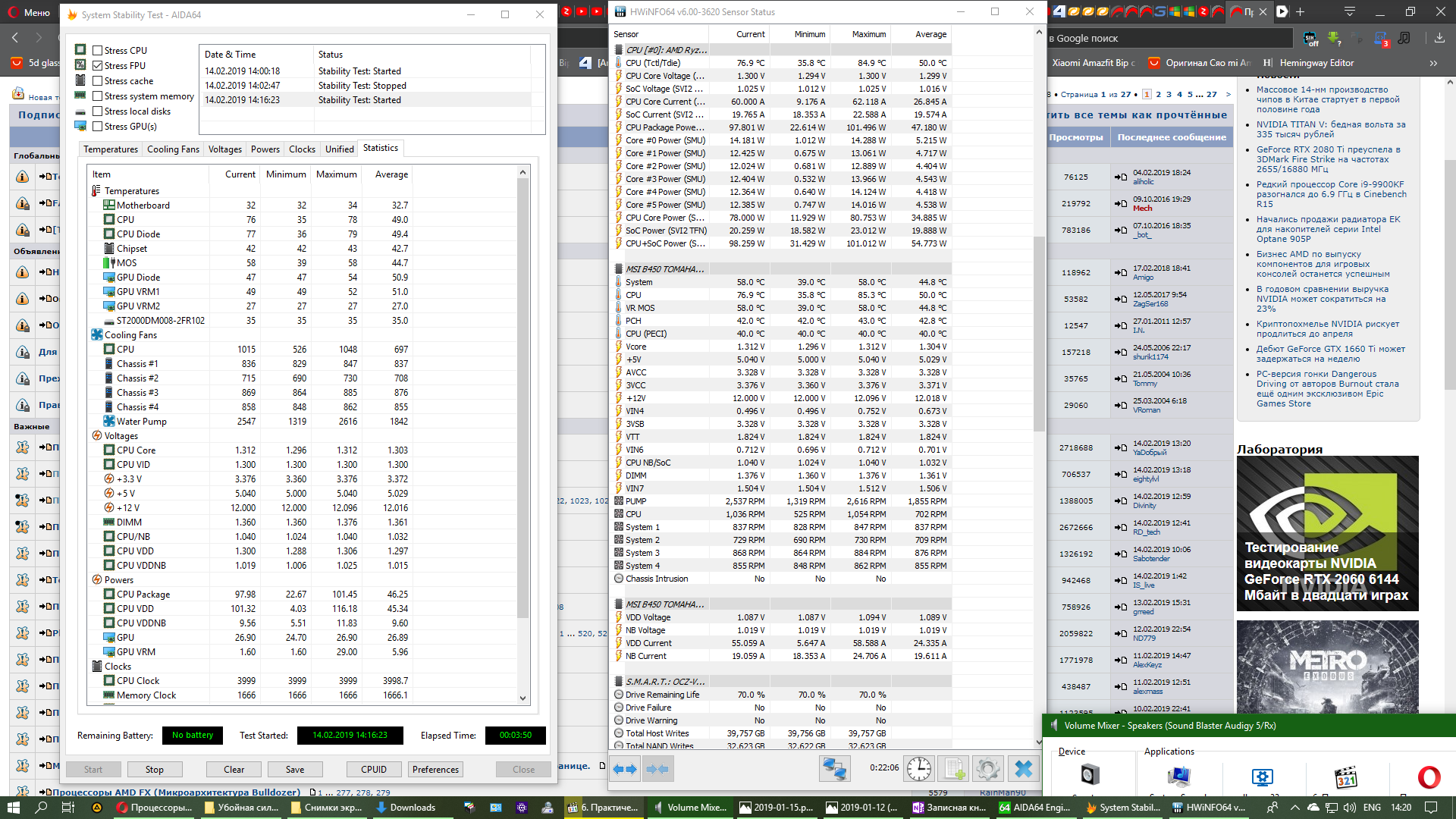Switch to Temperatures tab

click(111, 149)
